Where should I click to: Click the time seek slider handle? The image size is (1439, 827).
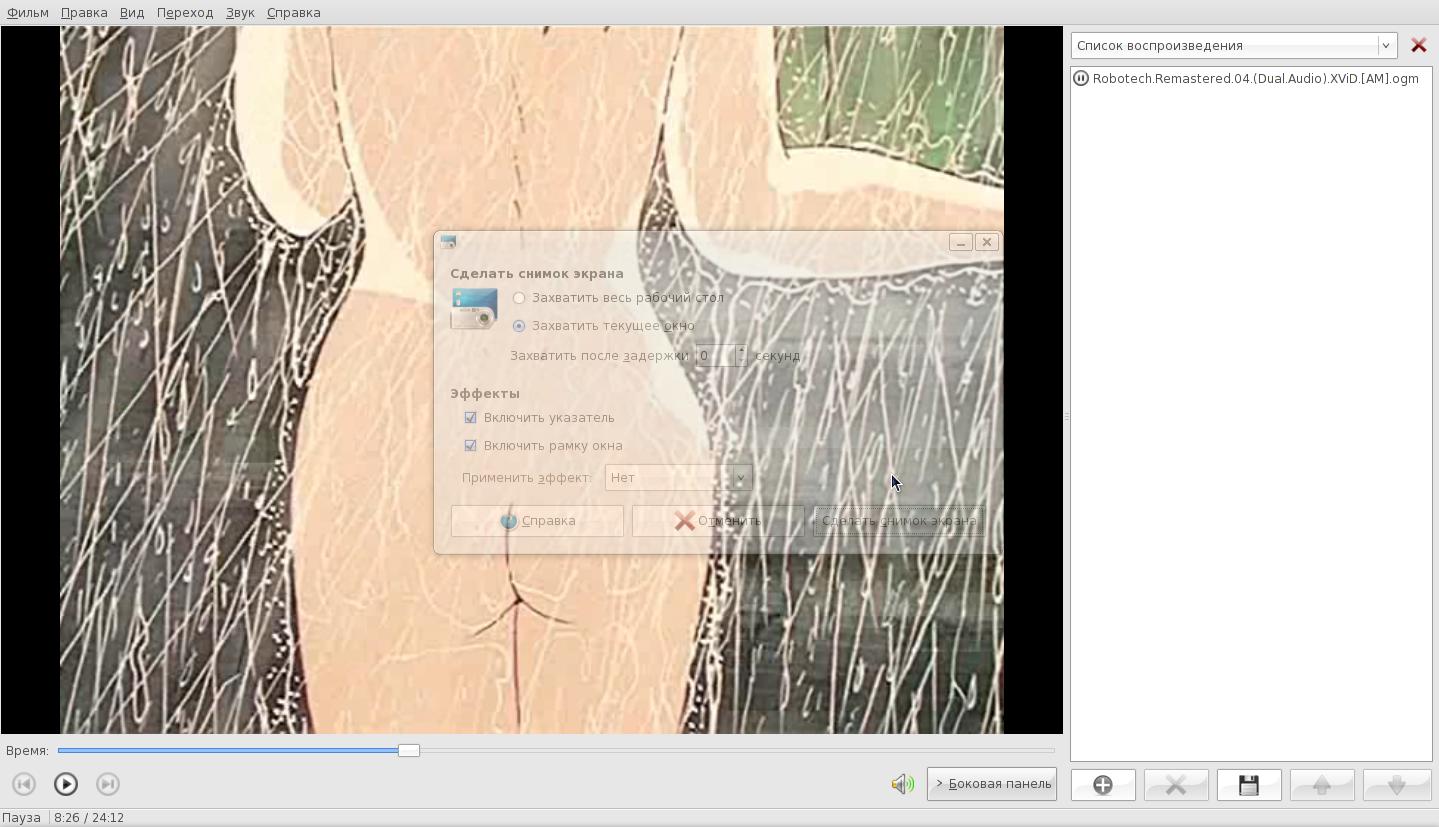[x=408, y=750]
